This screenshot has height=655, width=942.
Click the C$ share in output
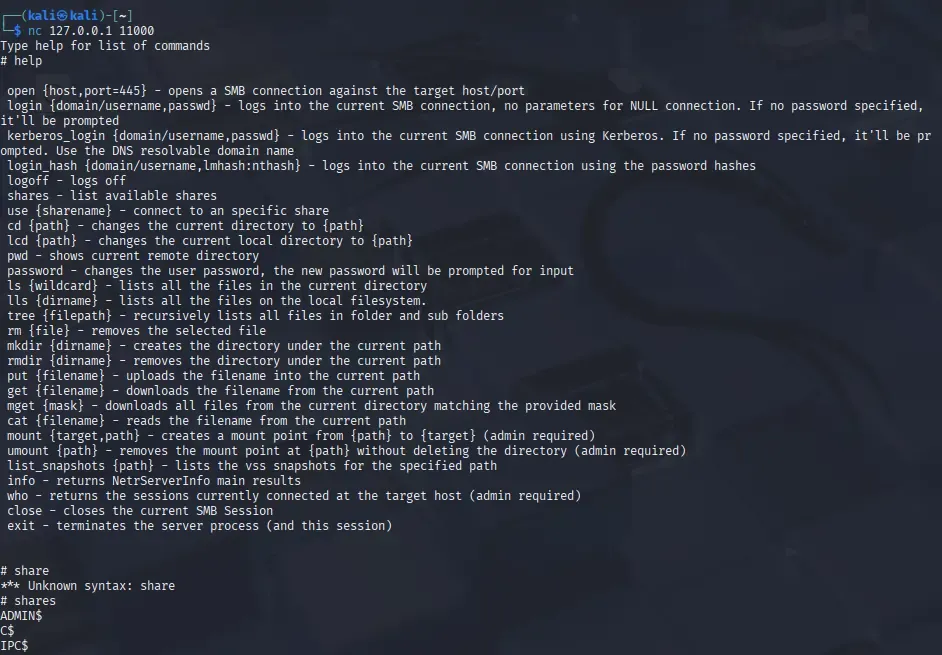(7, 632)
